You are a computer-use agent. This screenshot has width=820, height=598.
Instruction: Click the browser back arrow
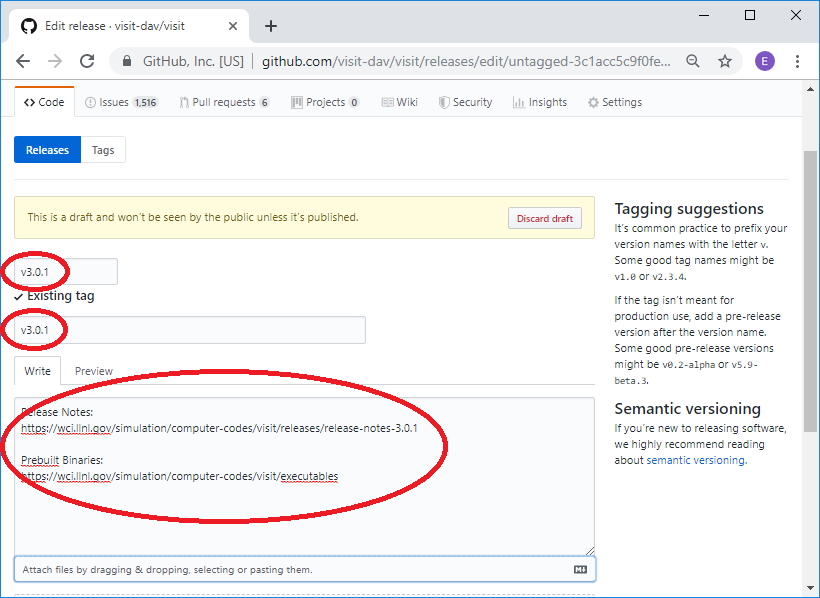23,61
